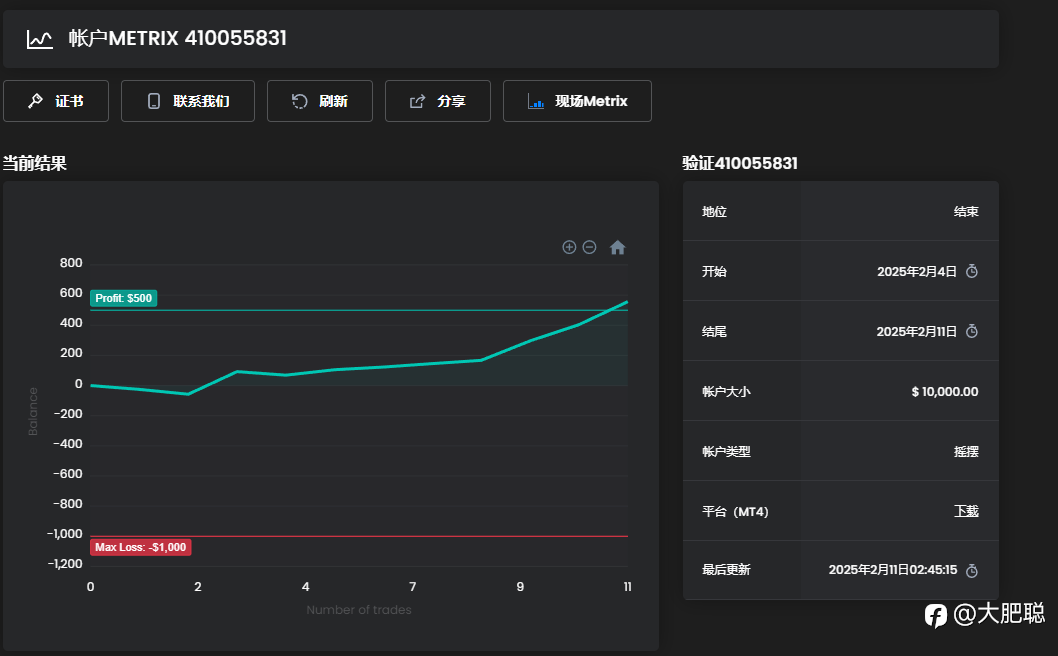Click the 帐户类型 row label

[726, 452]
